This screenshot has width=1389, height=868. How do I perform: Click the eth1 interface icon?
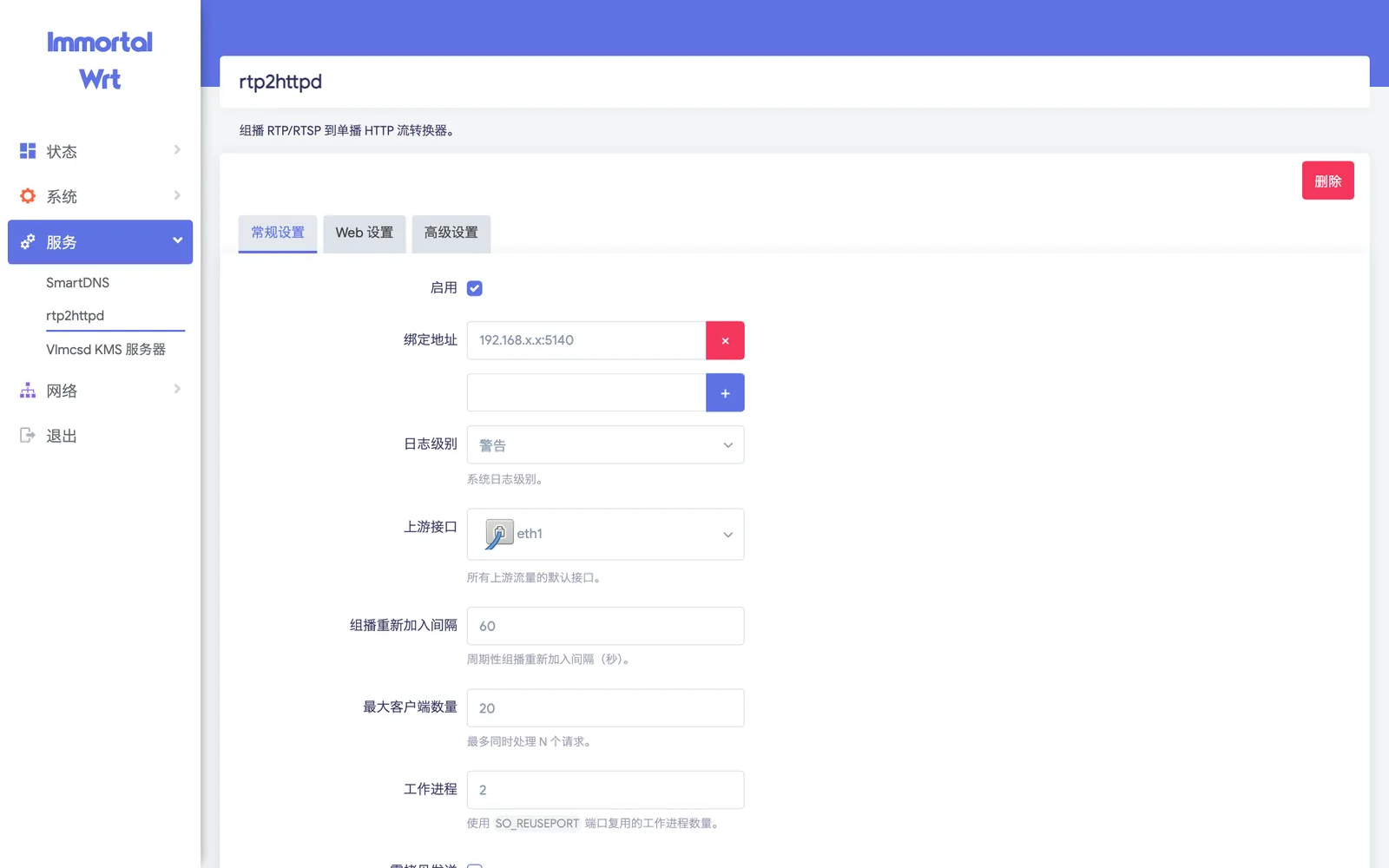coord(499,534)
